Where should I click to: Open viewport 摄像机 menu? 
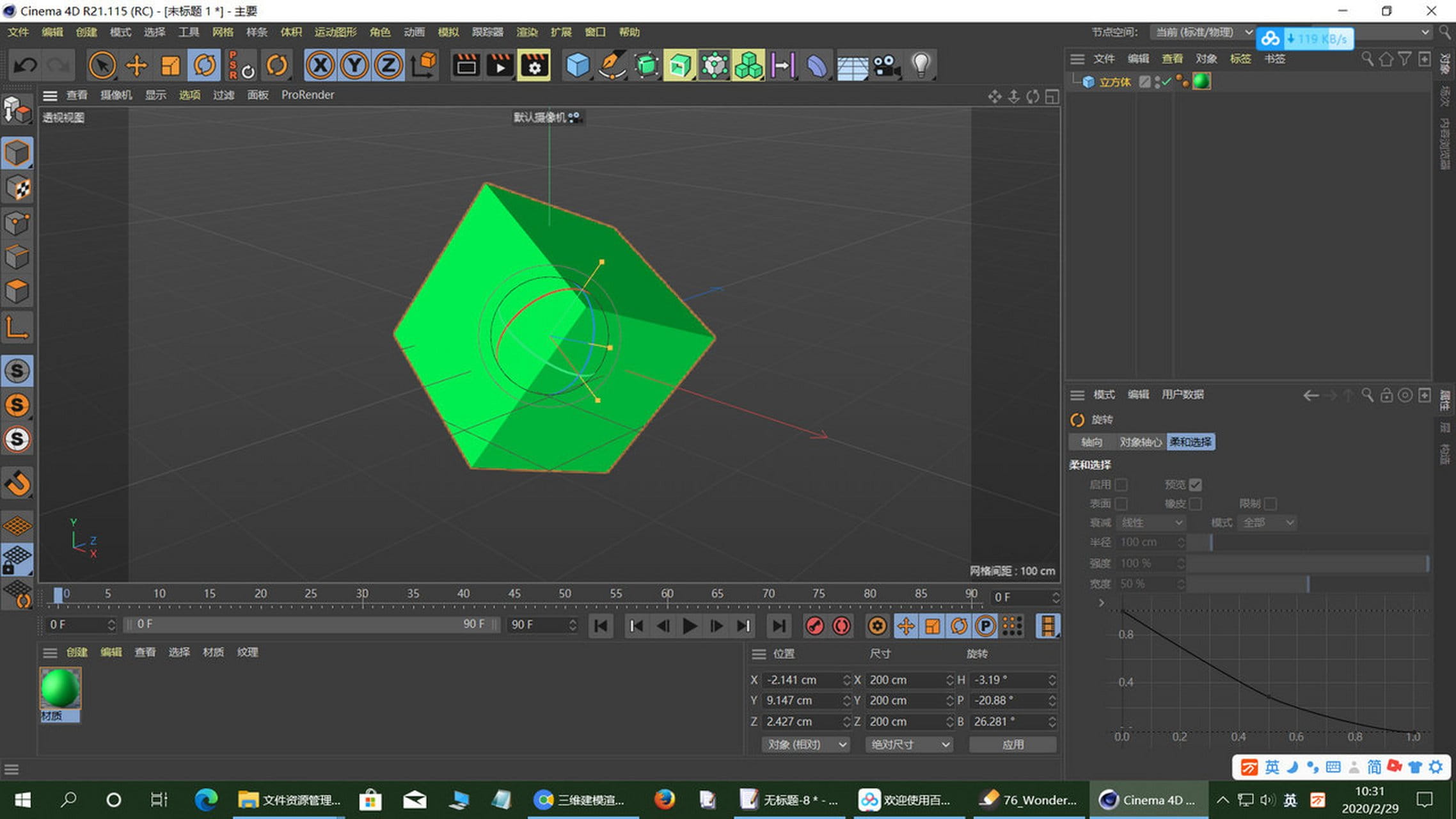[116, 95]
